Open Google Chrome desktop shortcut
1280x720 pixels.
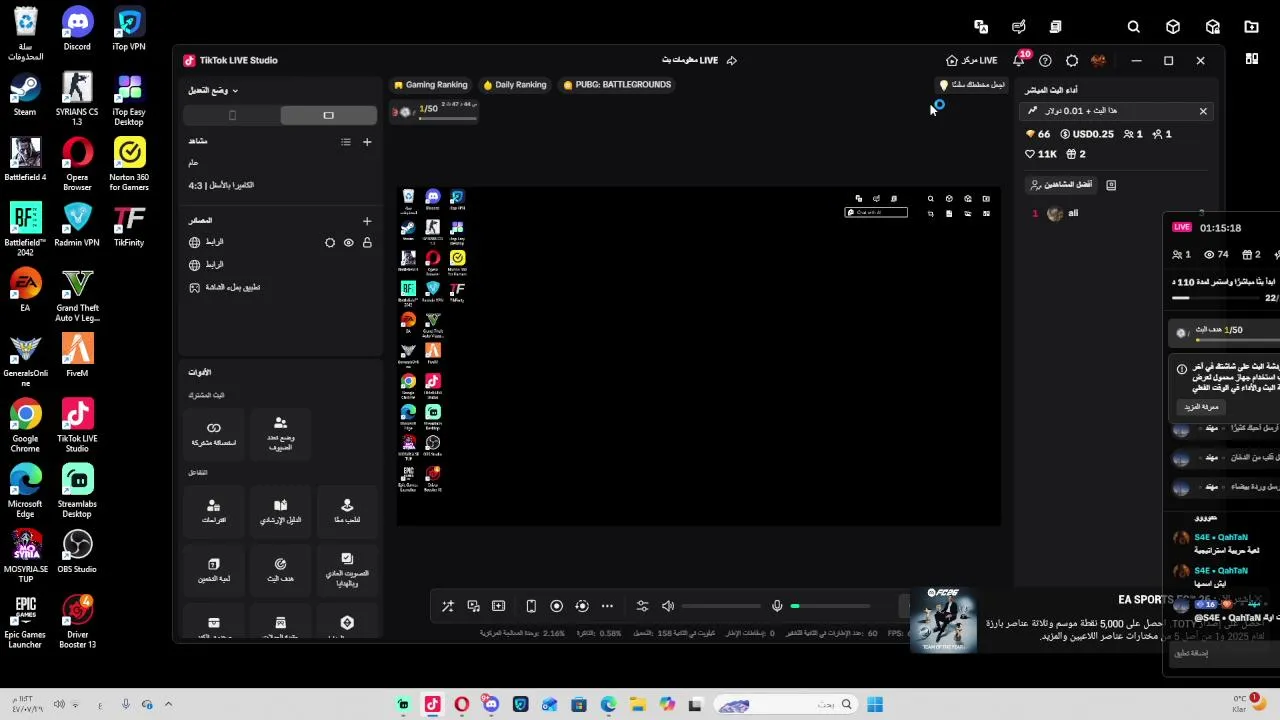25,426
